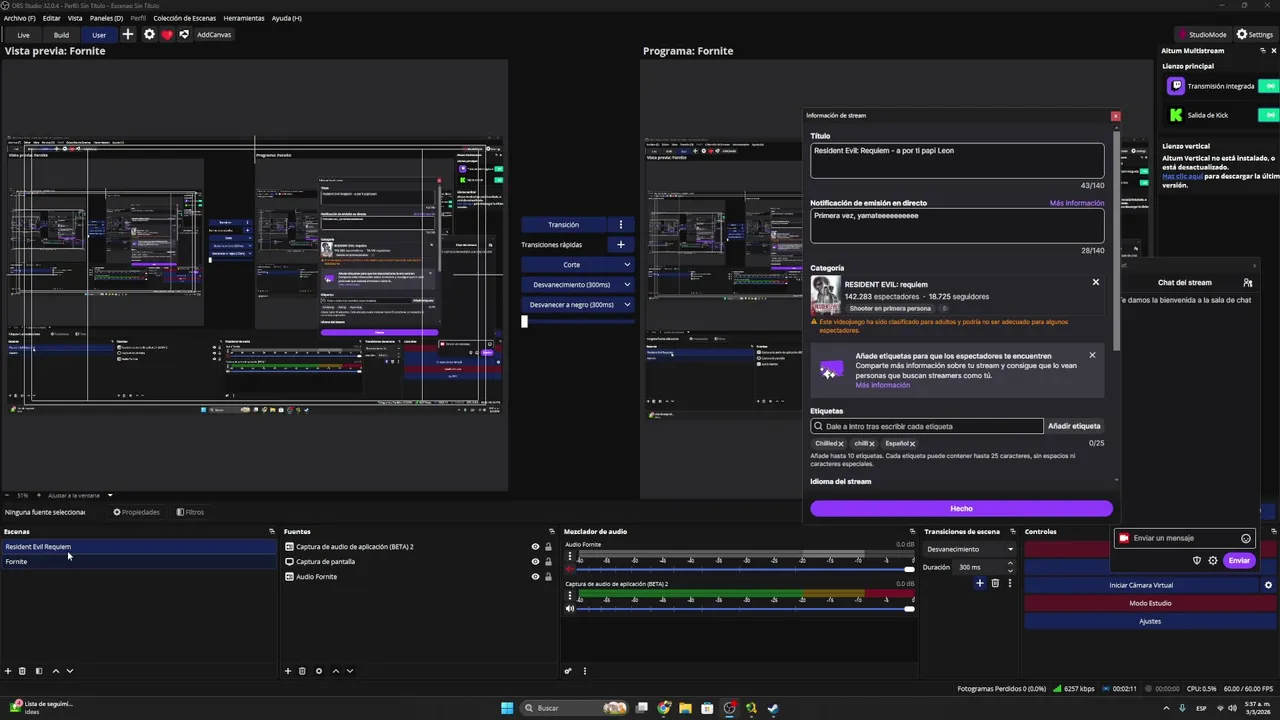Screen dimensions: 1280x720
Task: Click the Hecho button
Action: [x=961, y=508]
